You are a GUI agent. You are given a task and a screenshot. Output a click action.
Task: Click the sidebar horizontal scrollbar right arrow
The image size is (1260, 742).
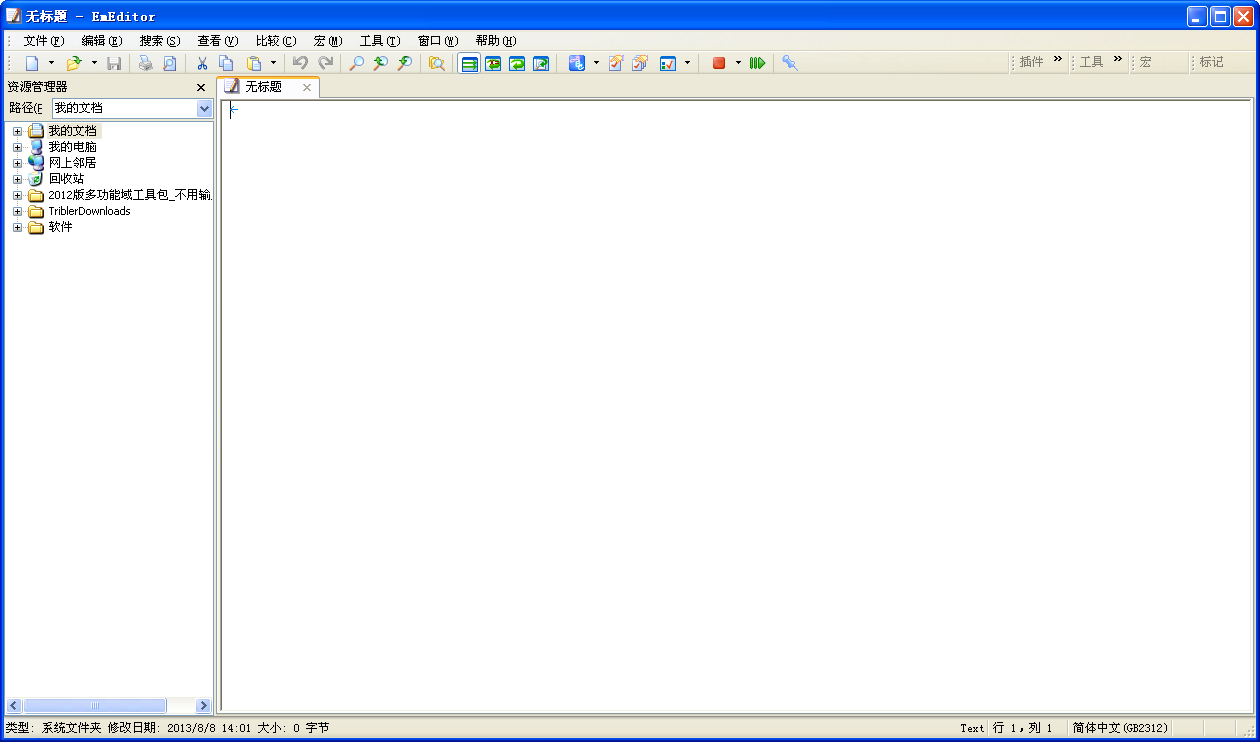click(204, 705)
